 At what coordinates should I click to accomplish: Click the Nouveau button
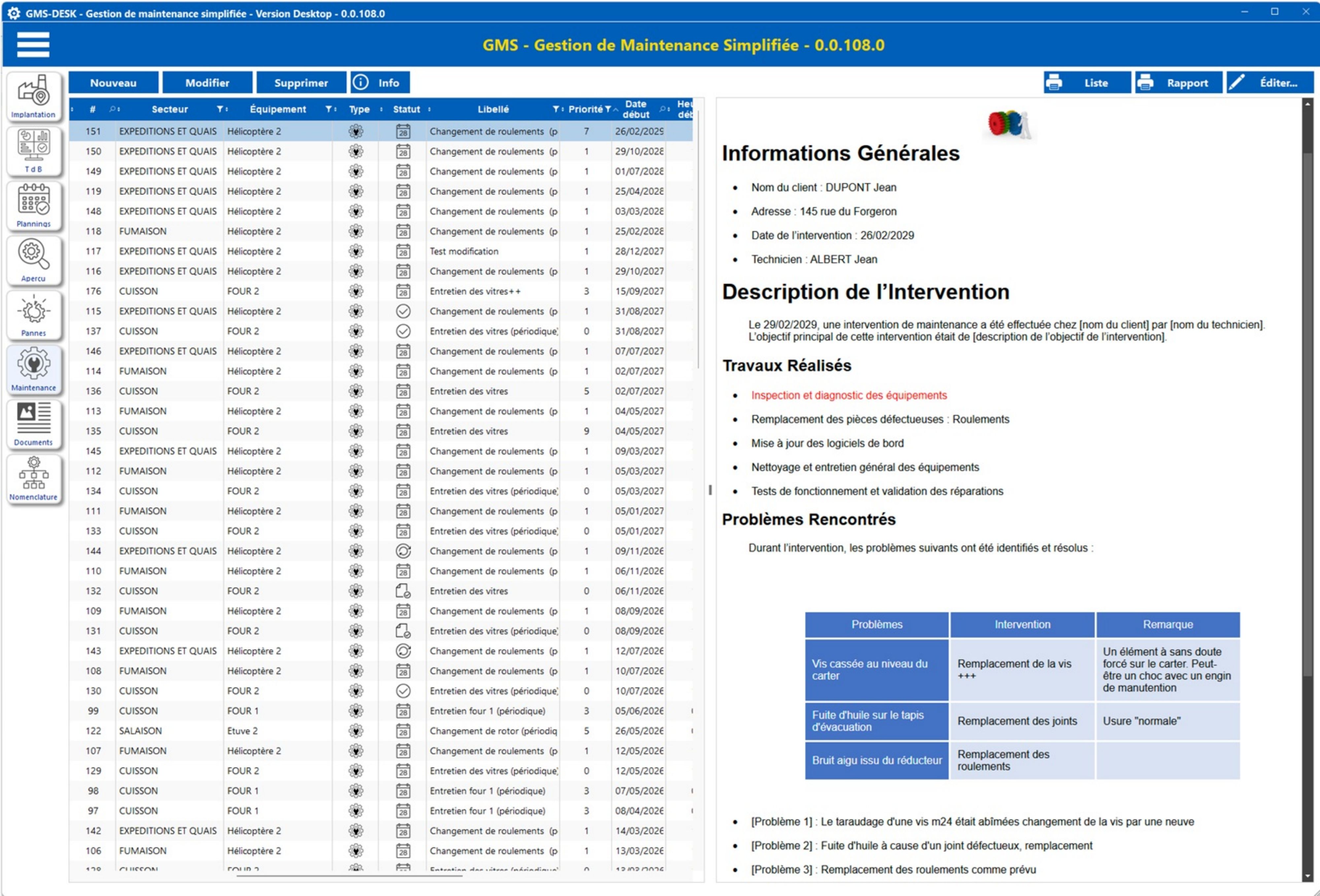[x=113, y=83]
